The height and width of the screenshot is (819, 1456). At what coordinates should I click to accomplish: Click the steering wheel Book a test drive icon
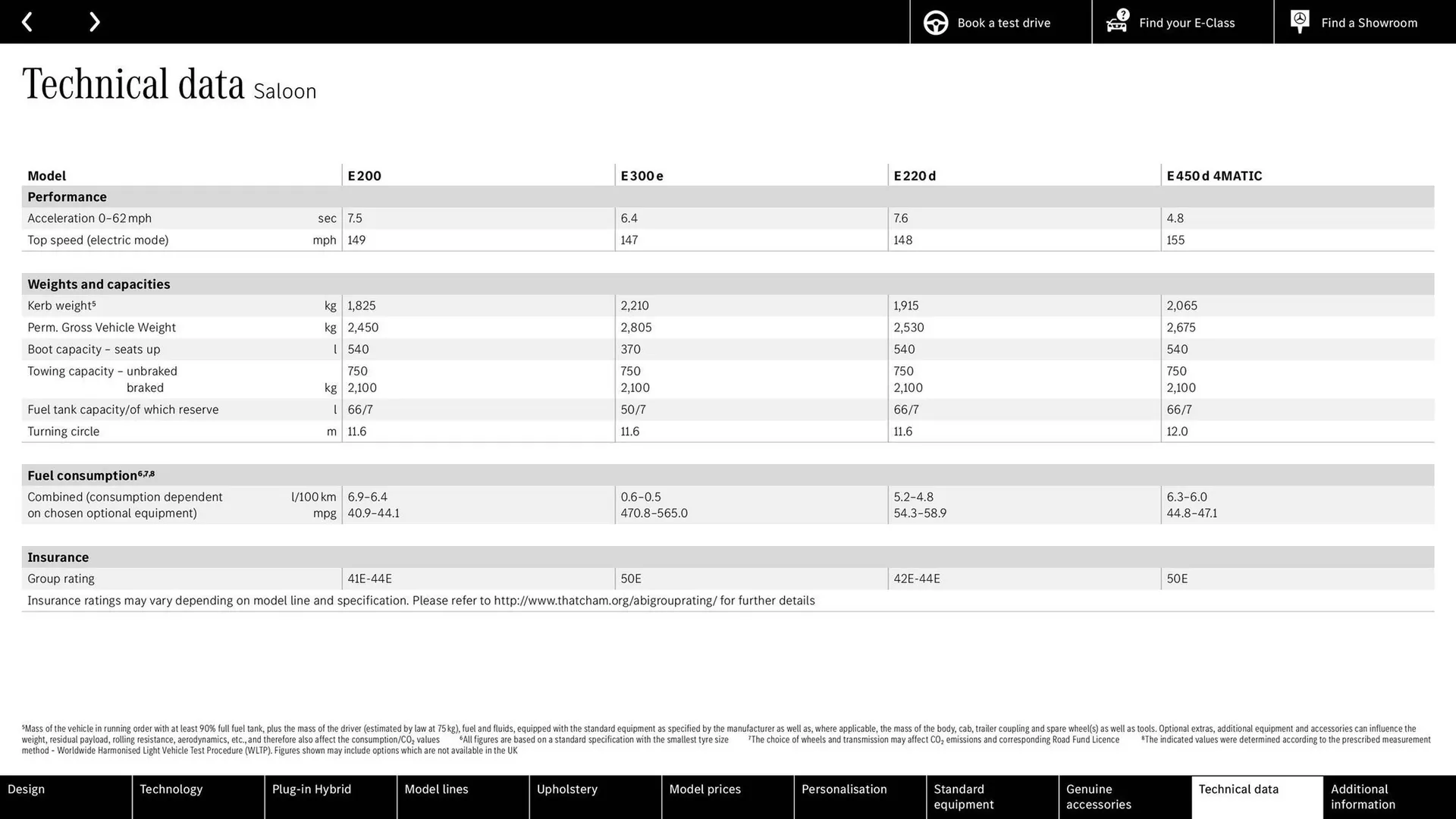936,22
